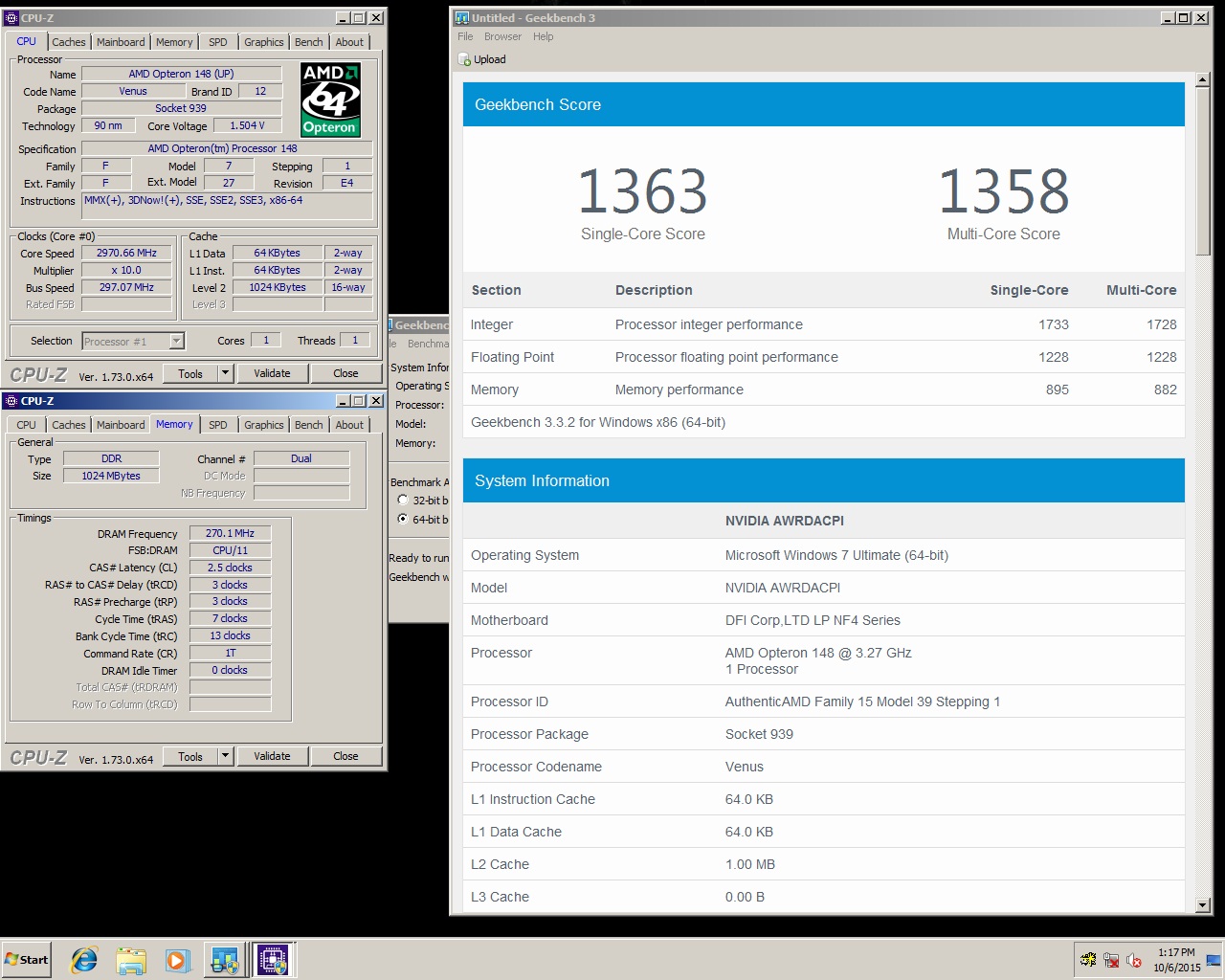Click the Show Desktop icon beside the clock

coord(1214,960)
